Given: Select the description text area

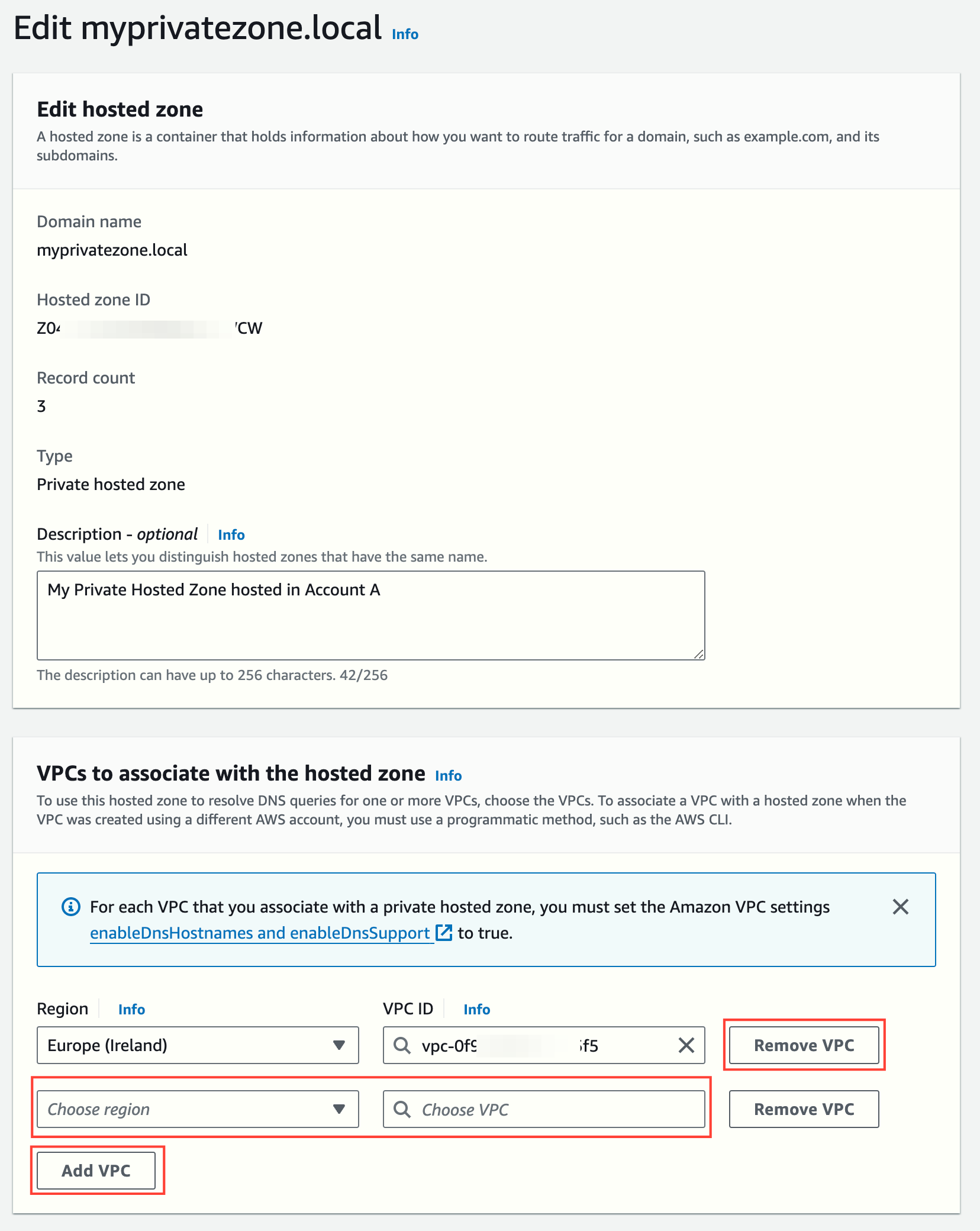Looking at the screenshot, I should tap(371, 615).
